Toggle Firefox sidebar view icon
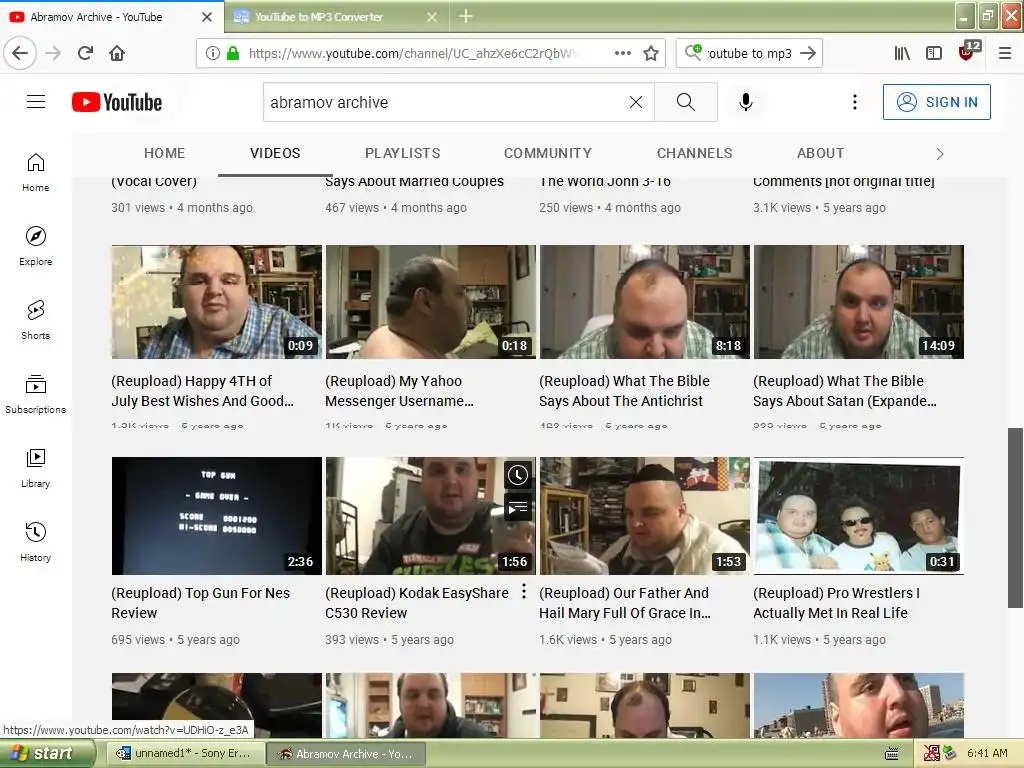This screenshot has height=768, width=1024. coord(934,53)
